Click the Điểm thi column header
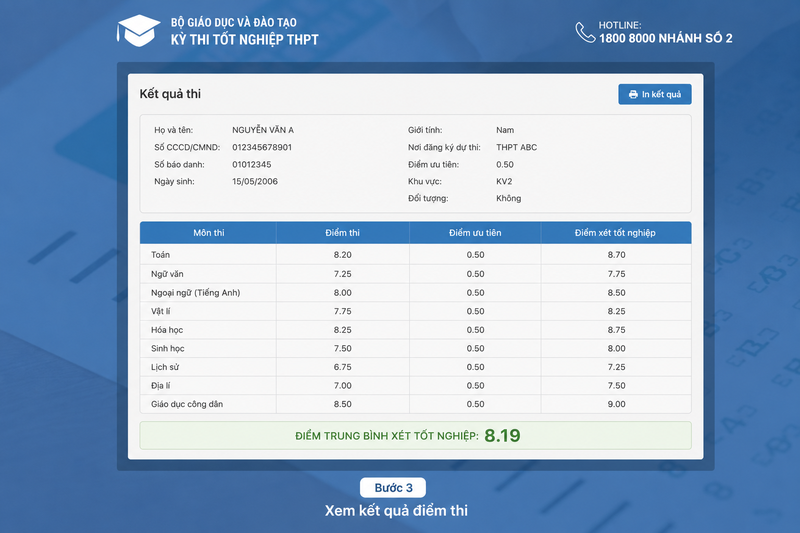The height and width of the screenshot is (533, 800). point(342,233)
